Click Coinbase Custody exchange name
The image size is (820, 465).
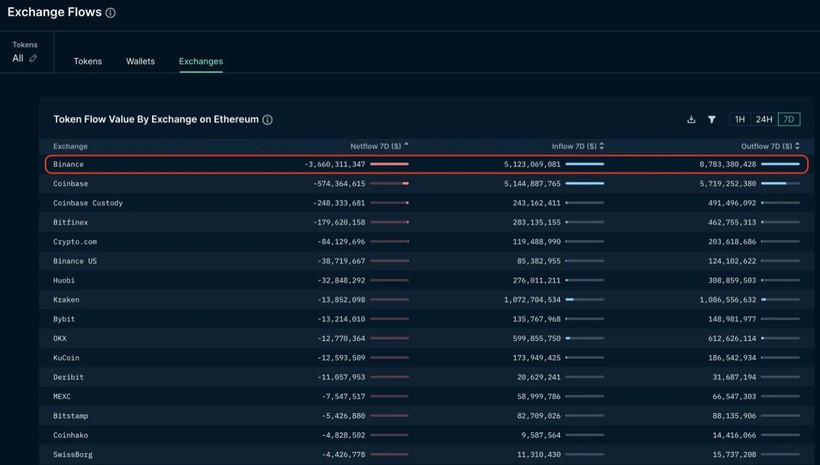pyautogui.click(x=88, y=203)
